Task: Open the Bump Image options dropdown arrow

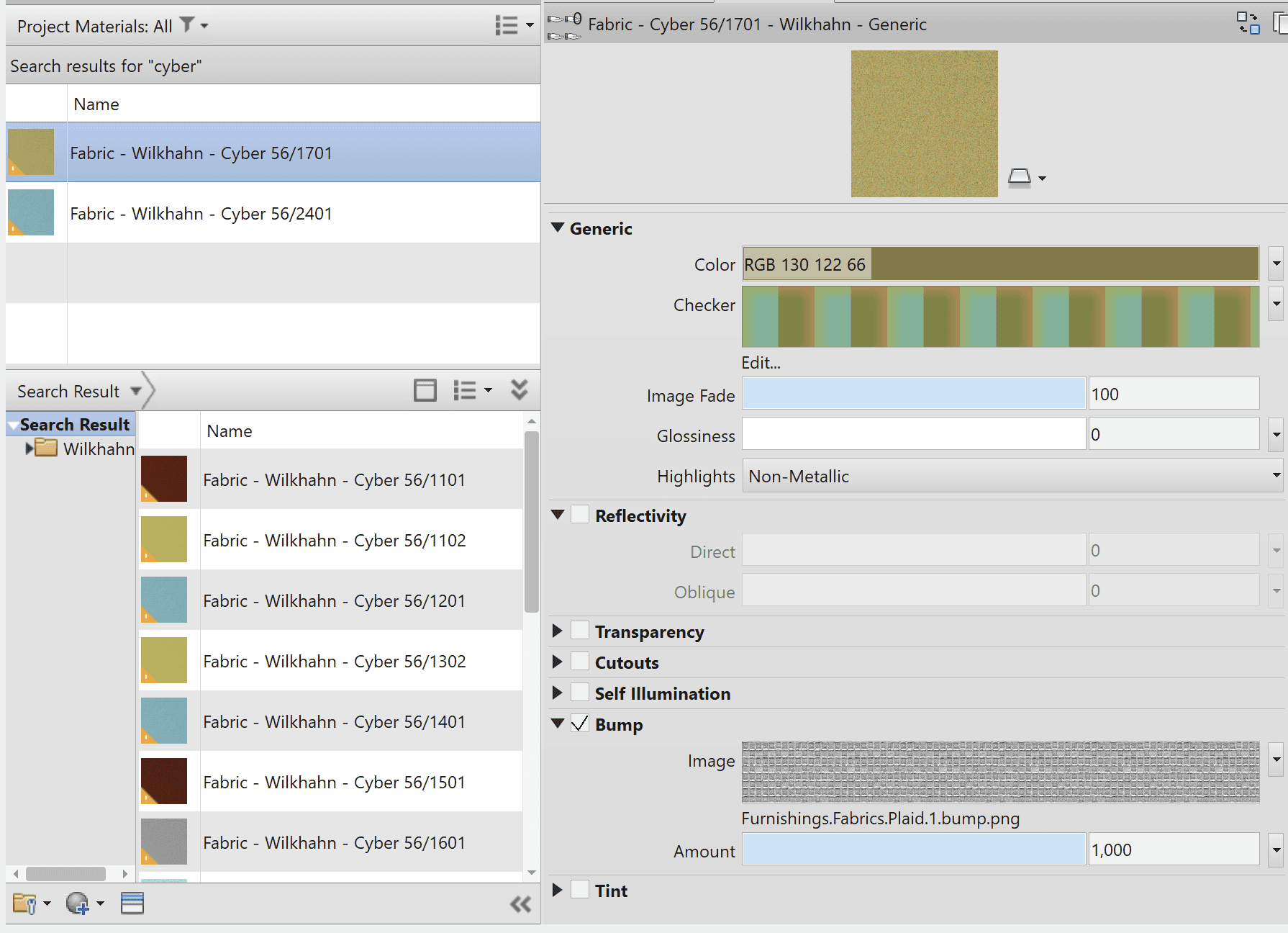Action: [1276, 760]
